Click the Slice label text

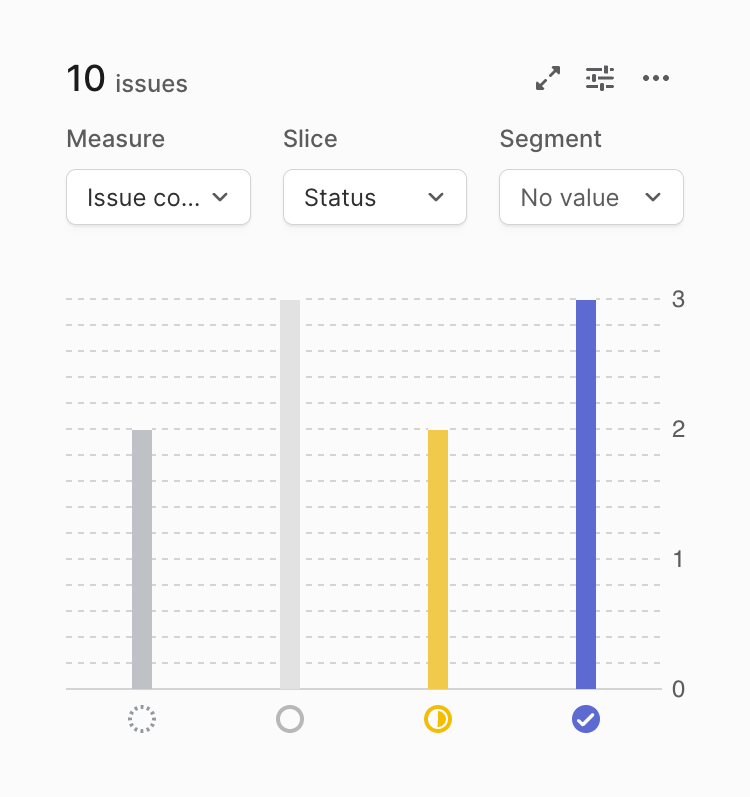310,139
